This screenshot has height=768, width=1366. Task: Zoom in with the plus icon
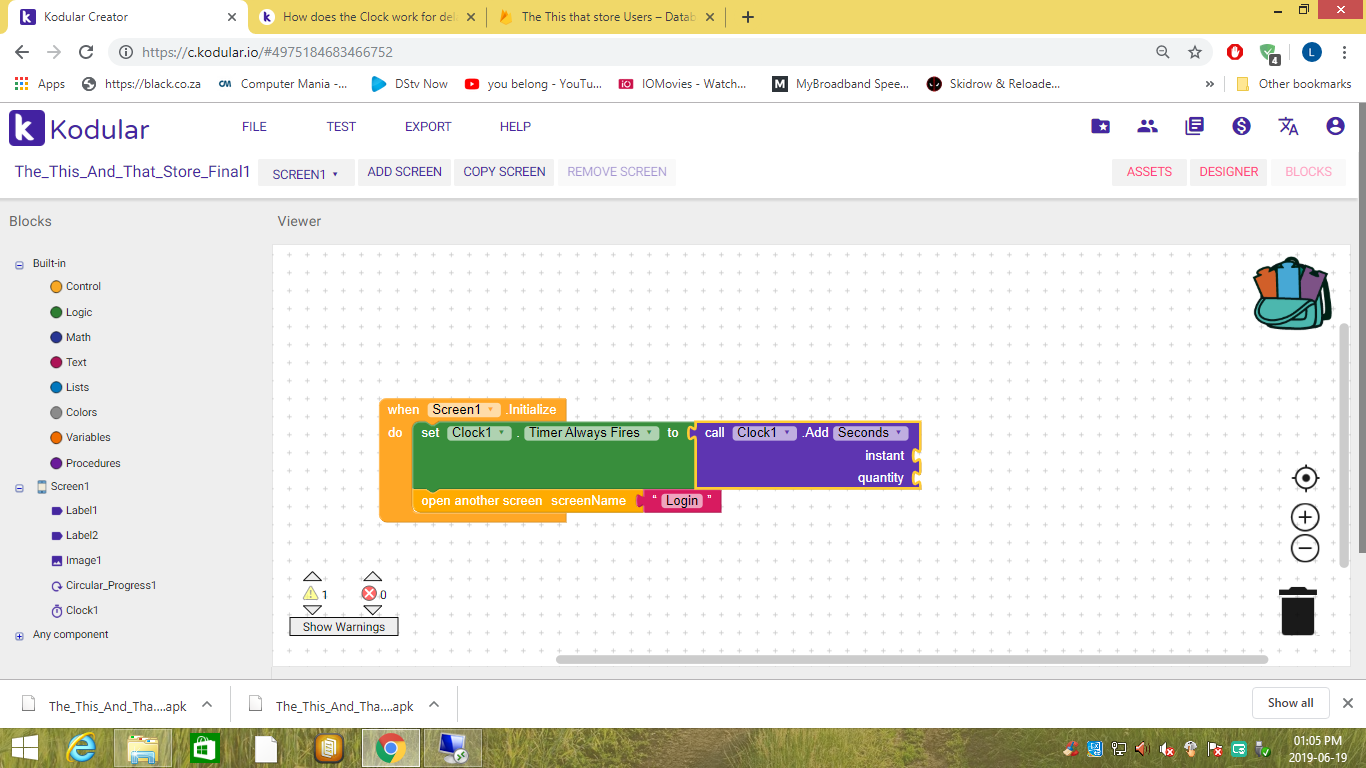1305,517
